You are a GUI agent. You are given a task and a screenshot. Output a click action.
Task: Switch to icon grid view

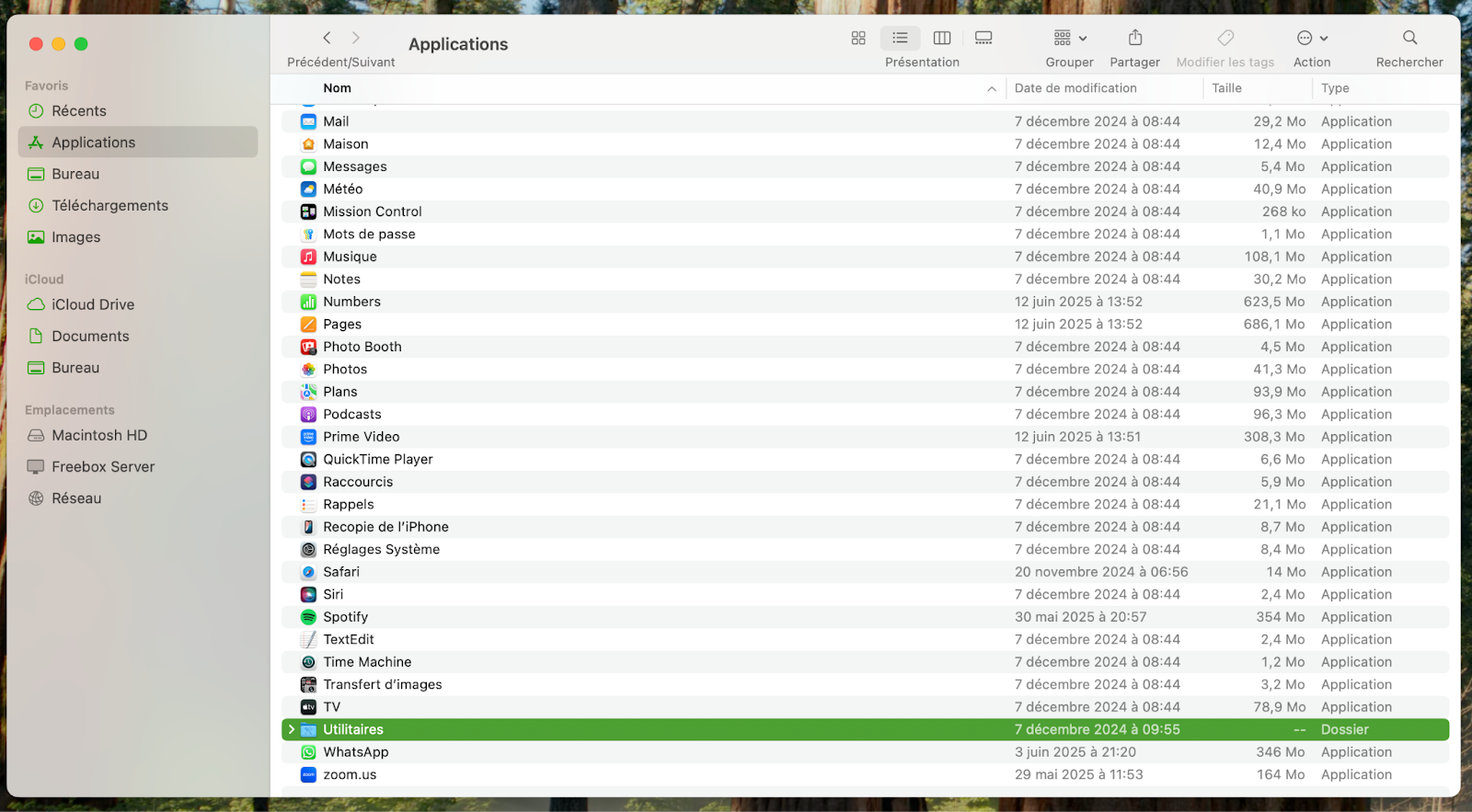858,38
